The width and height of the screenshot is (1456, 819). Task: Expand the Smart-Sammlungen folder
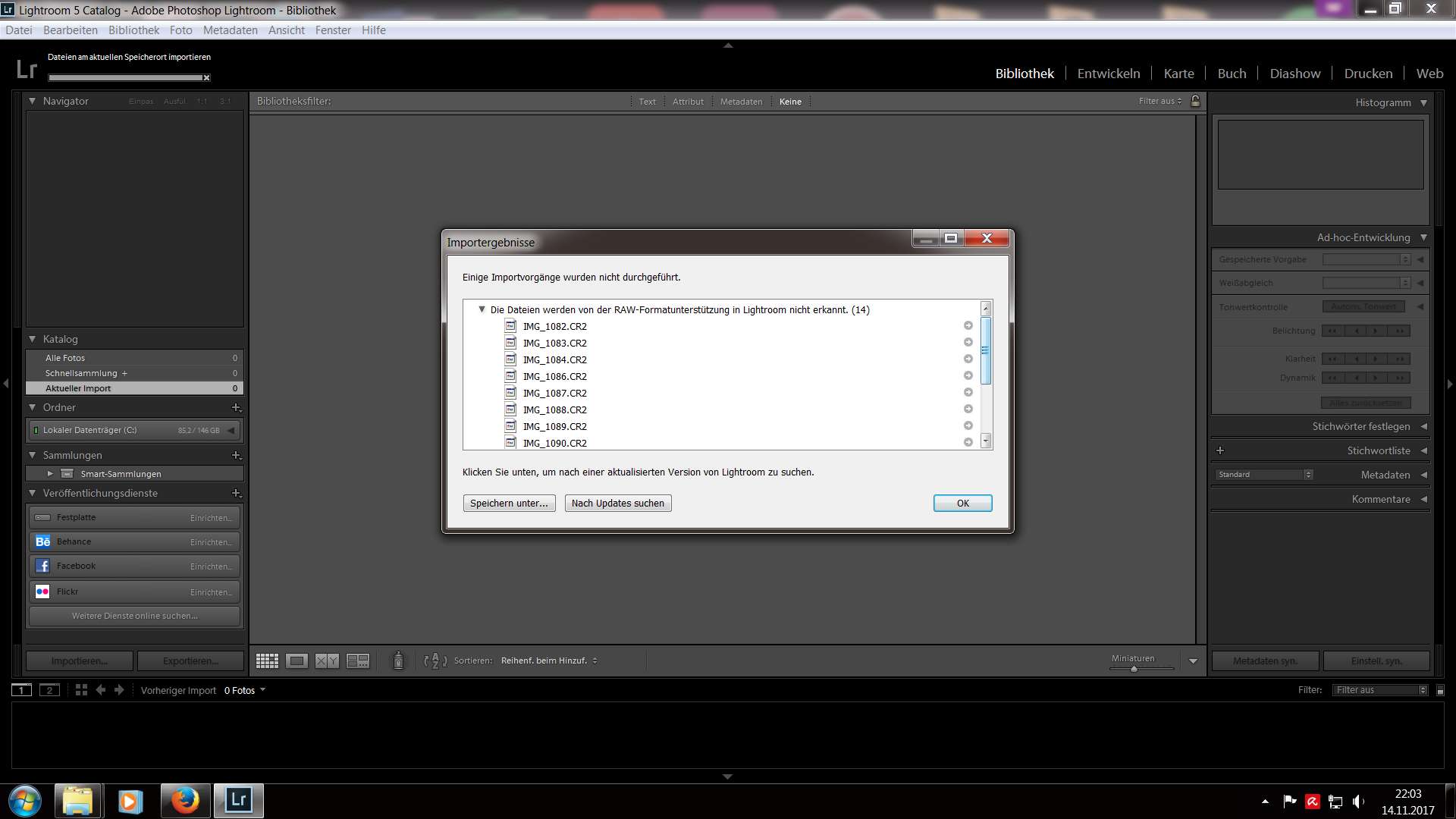tap(50, 473)
